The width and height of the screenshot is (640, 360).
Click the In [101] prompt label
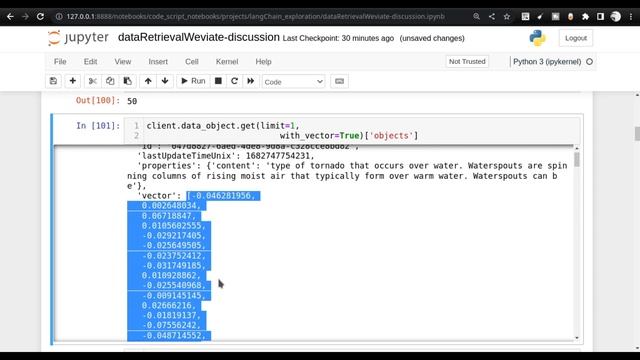point(98,125)
